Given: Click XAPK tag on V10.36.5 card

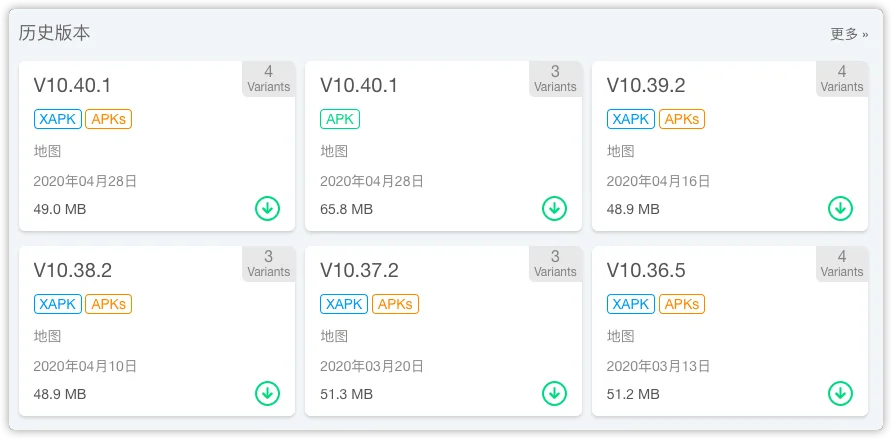Looking at the screenshot, I should click(x=631, y=304).
